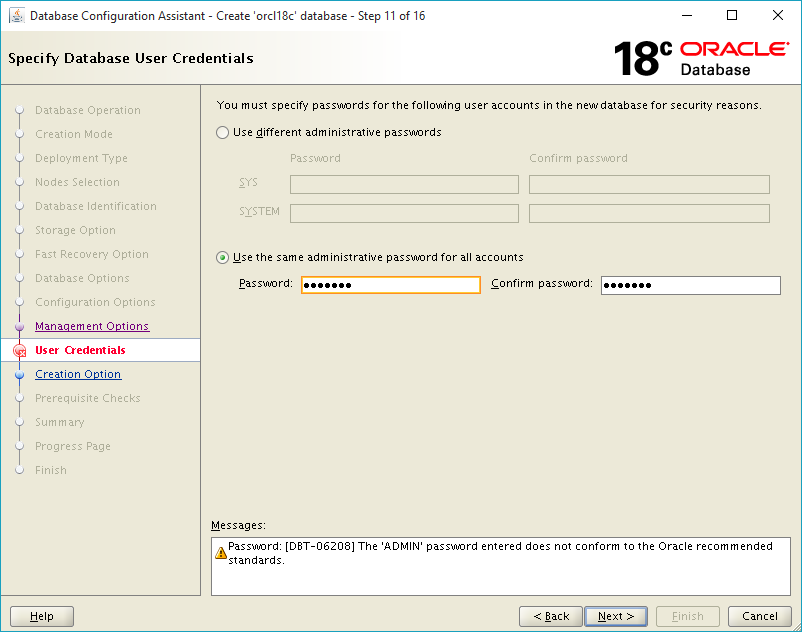
Task: Click 'Database Options' step label
Action: pos(82,279)
